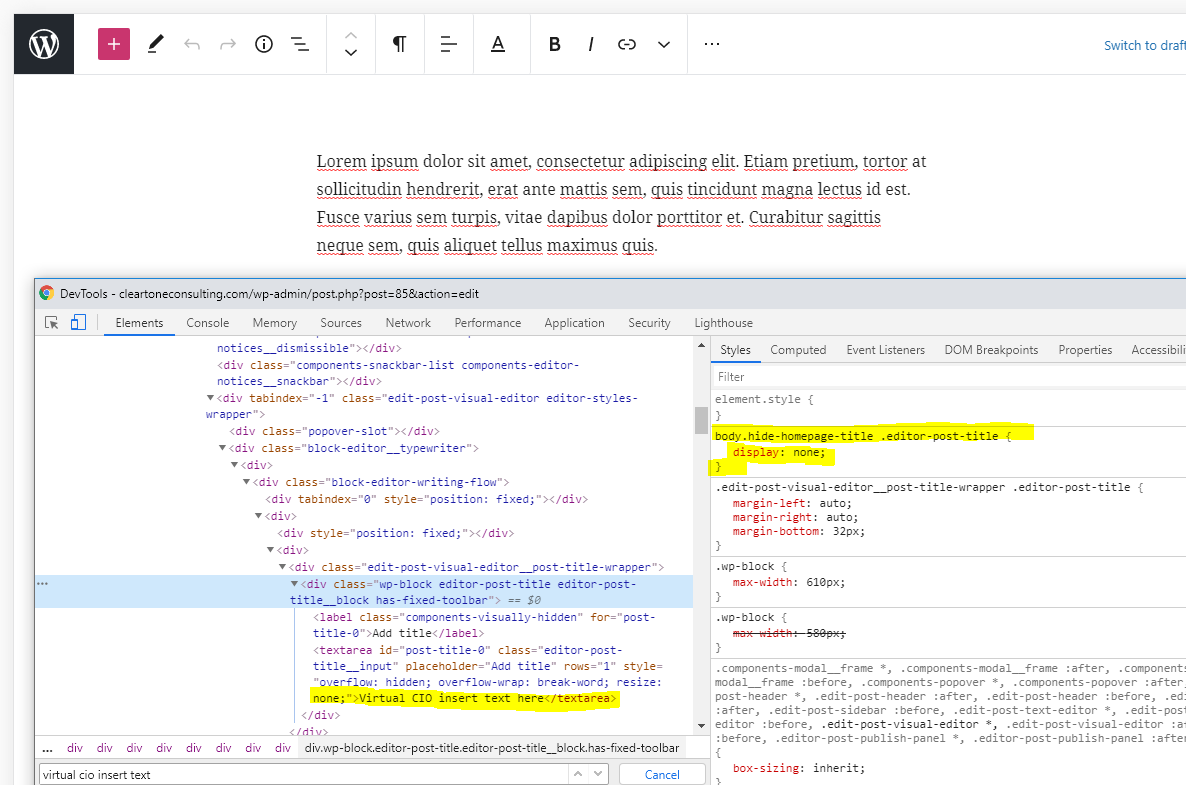Toggle italic formatting
Screen dimensions: 1186x785
coord(591,44)
